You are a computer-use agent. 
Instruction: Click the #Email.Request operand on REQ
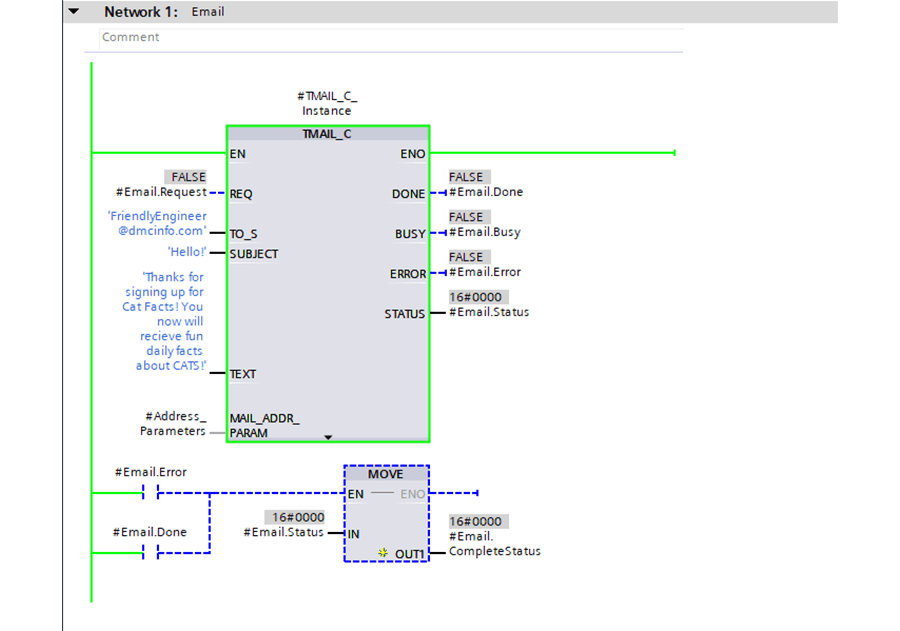(x=161, y=192)
